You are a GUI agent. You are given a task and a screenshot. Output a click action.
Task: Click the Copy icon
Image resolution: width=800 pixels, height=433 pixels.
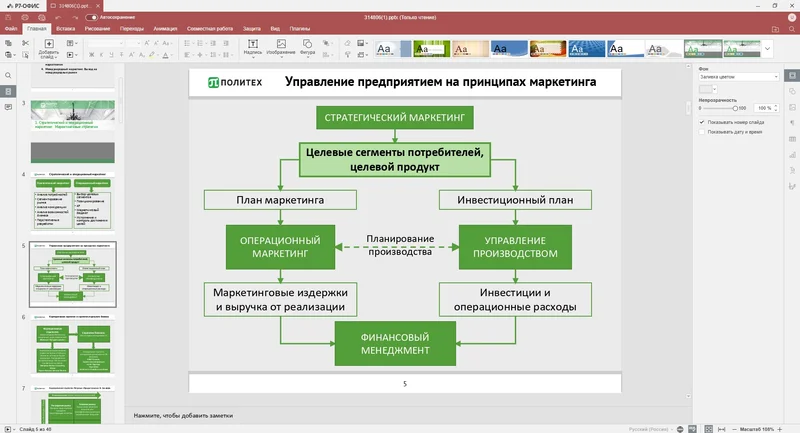tap(8, 43)
